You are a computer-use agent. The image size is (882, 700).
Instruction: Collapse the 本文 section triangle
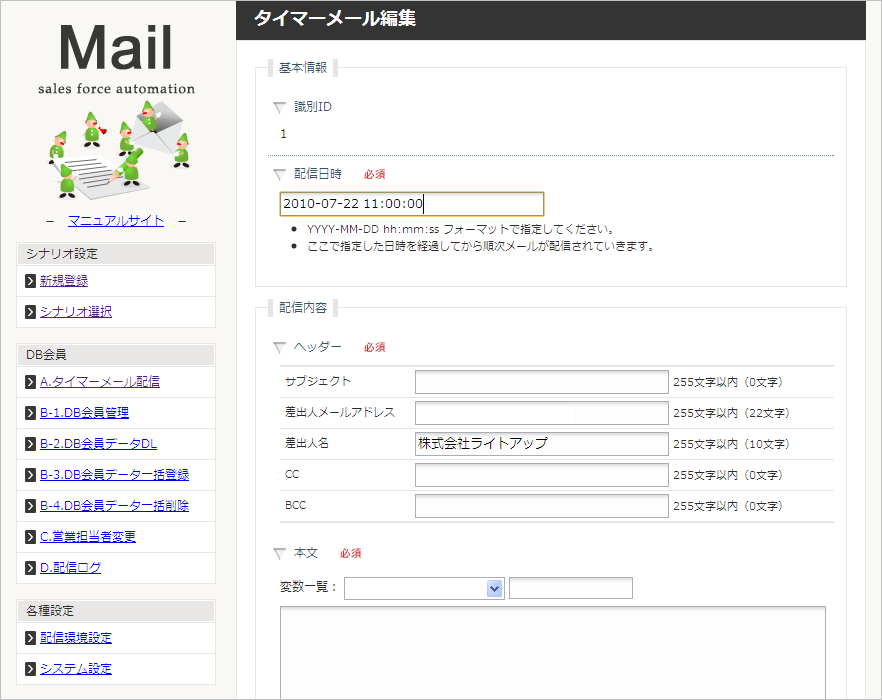pyautogui.click(x=279, y=553)
